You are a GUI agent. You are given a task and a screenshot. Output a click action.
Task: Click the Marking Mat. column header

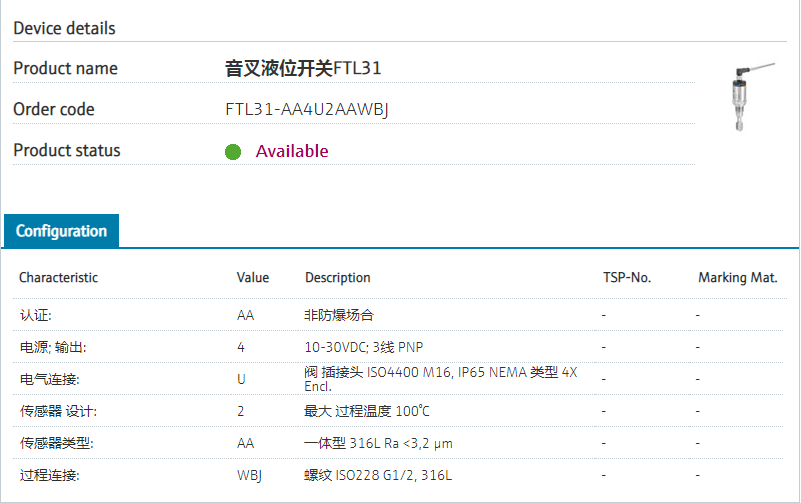(737, 277)
